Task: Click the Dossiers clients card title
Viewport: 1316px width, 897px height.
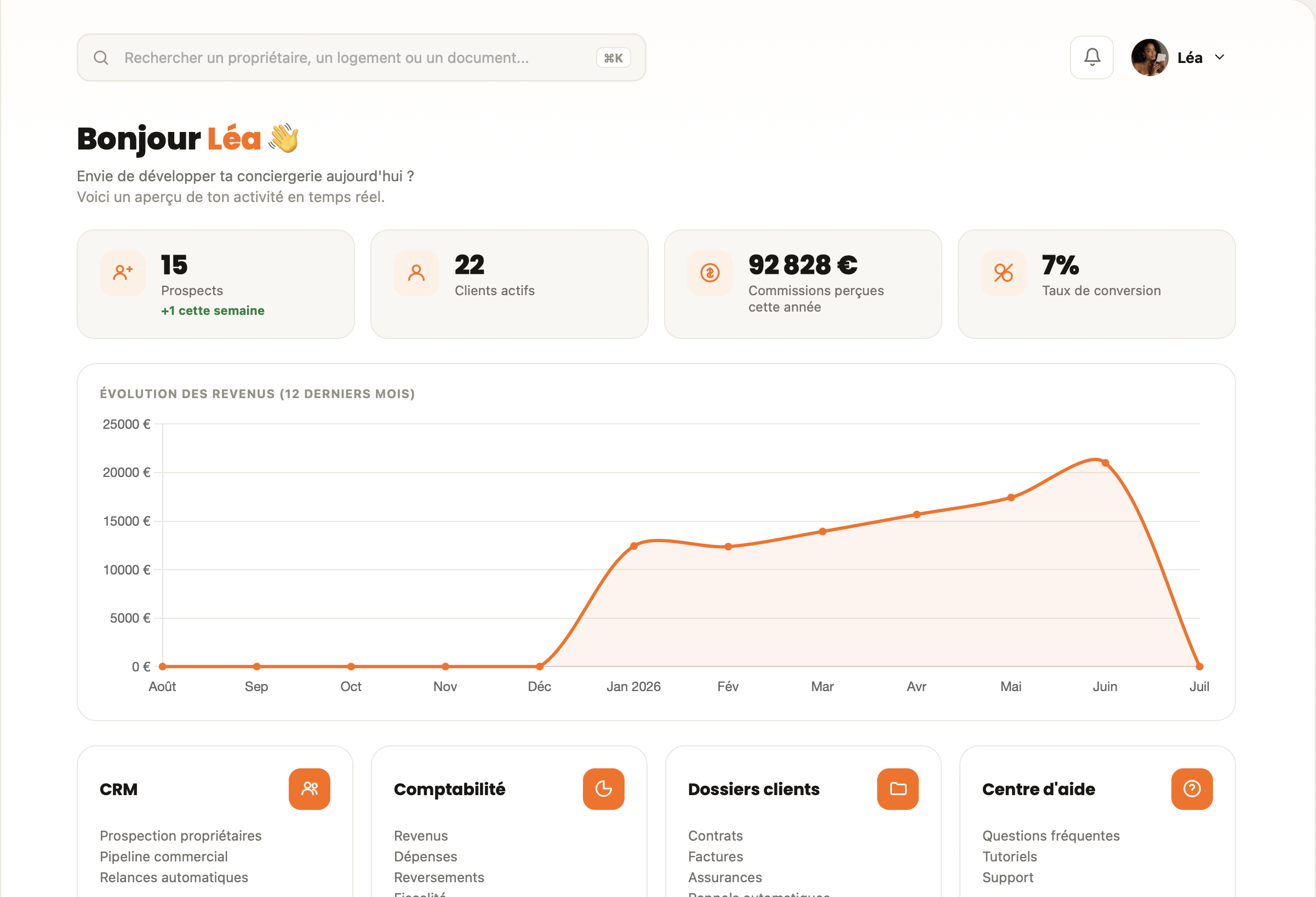Action: click(754, 789)
